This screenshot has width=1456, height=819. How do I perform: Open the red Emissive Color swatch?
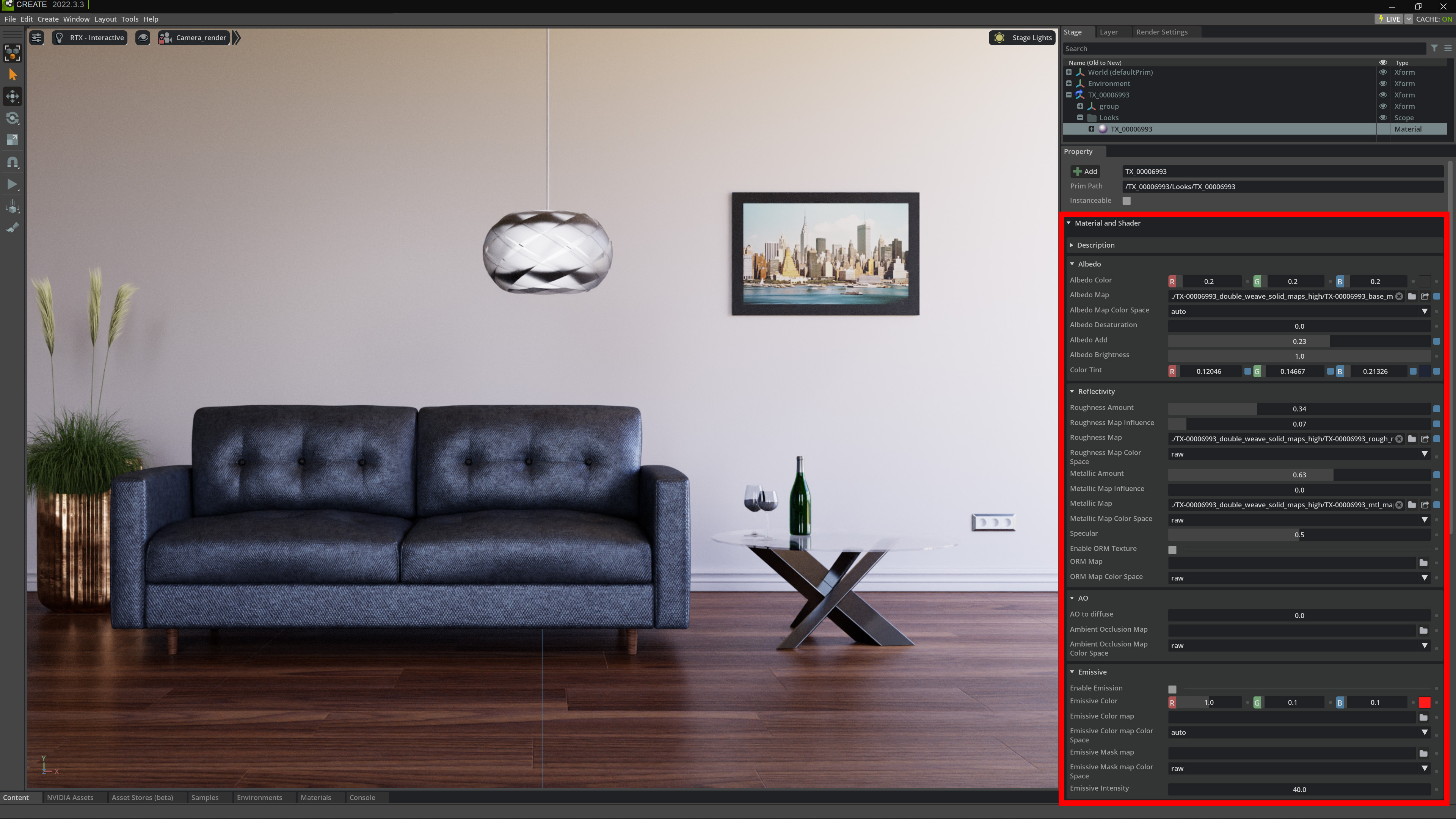point(1425,703)
